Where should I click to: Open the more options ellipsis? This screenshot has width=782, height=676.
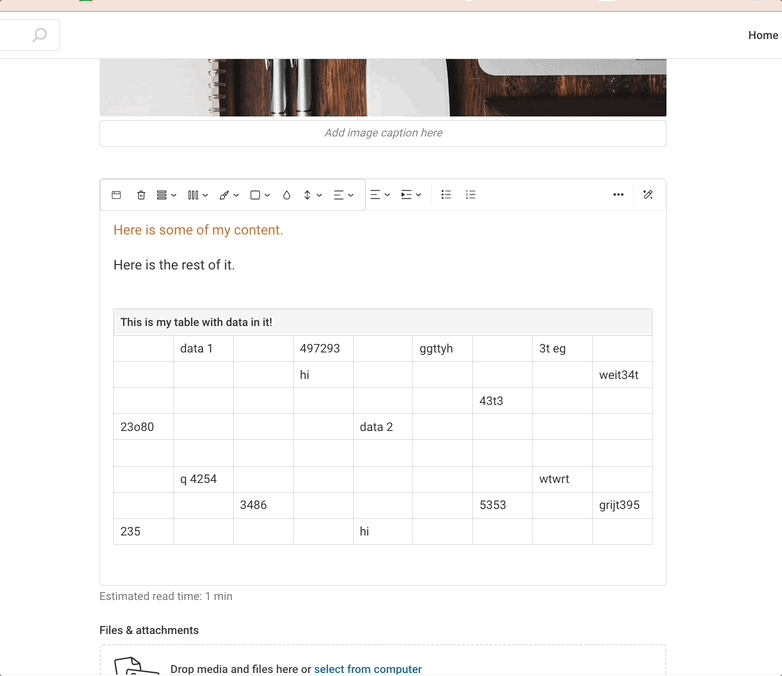click(x=618, y=195)
